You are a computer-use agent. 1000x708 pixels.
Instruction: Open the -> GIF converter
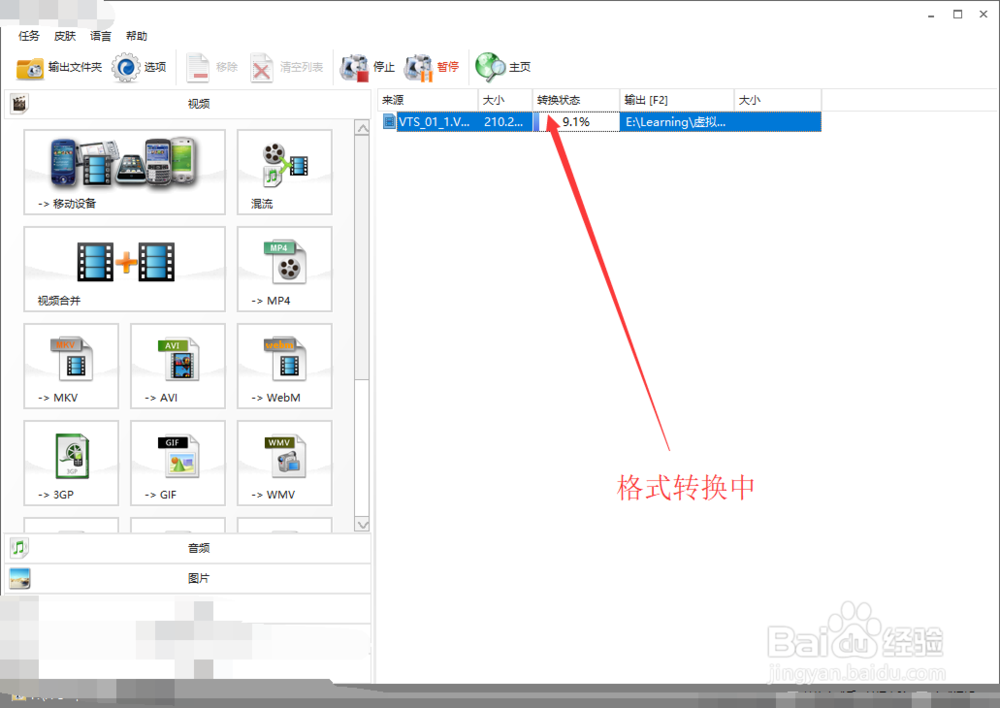(x=177, y=462)
